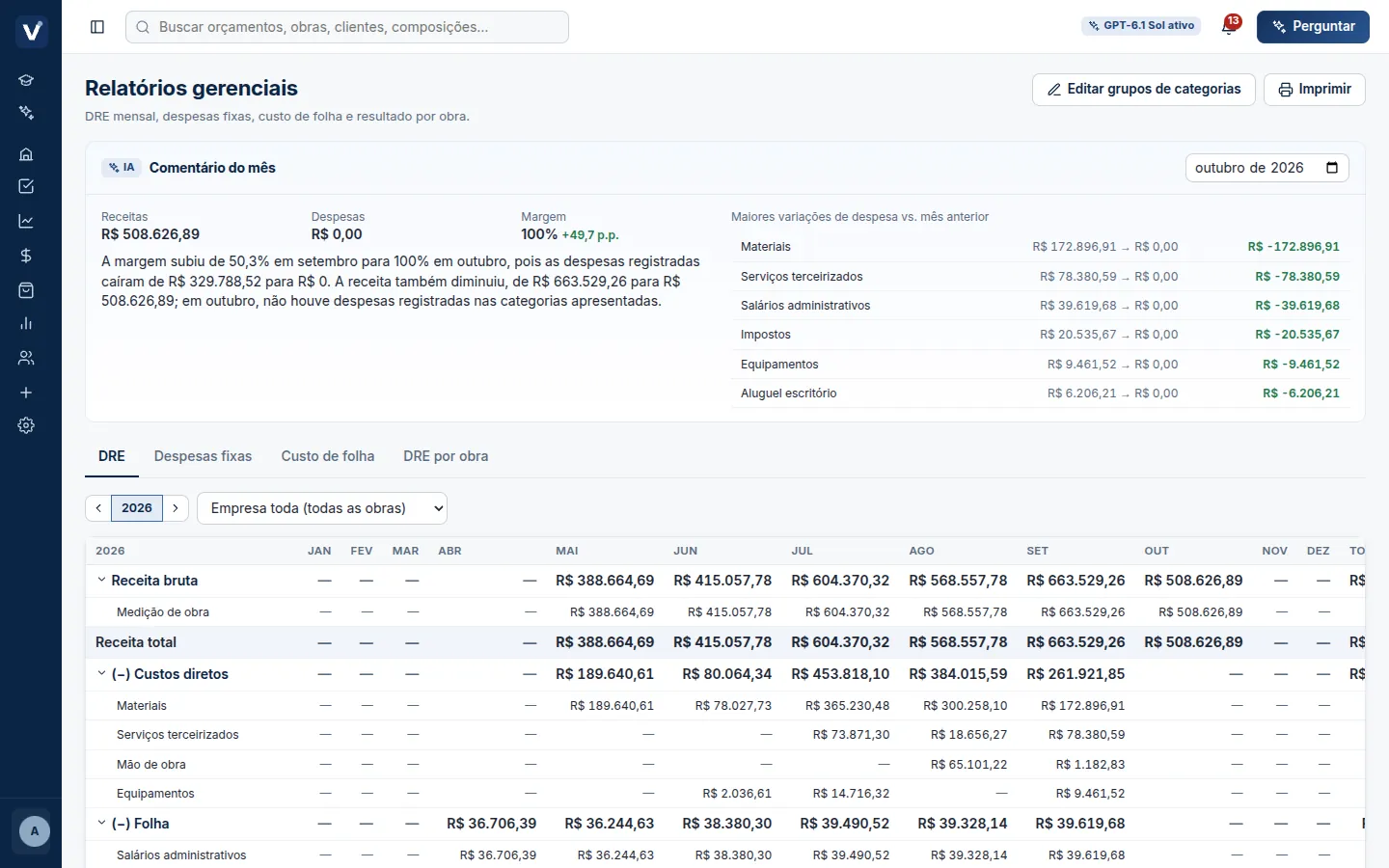The width and height of the screenshot is (1389, 868).
Task: Select the DRE tab
Action: tap(112, 456)
